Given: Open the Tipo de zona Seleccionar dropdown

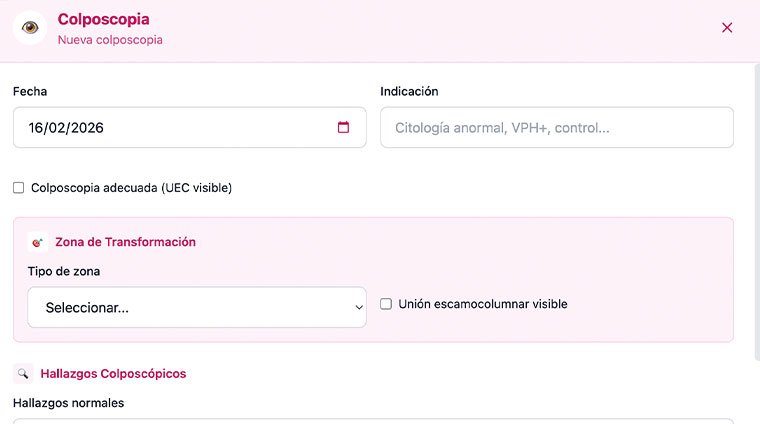Looking at the screenshot, I should click(197, 308).
